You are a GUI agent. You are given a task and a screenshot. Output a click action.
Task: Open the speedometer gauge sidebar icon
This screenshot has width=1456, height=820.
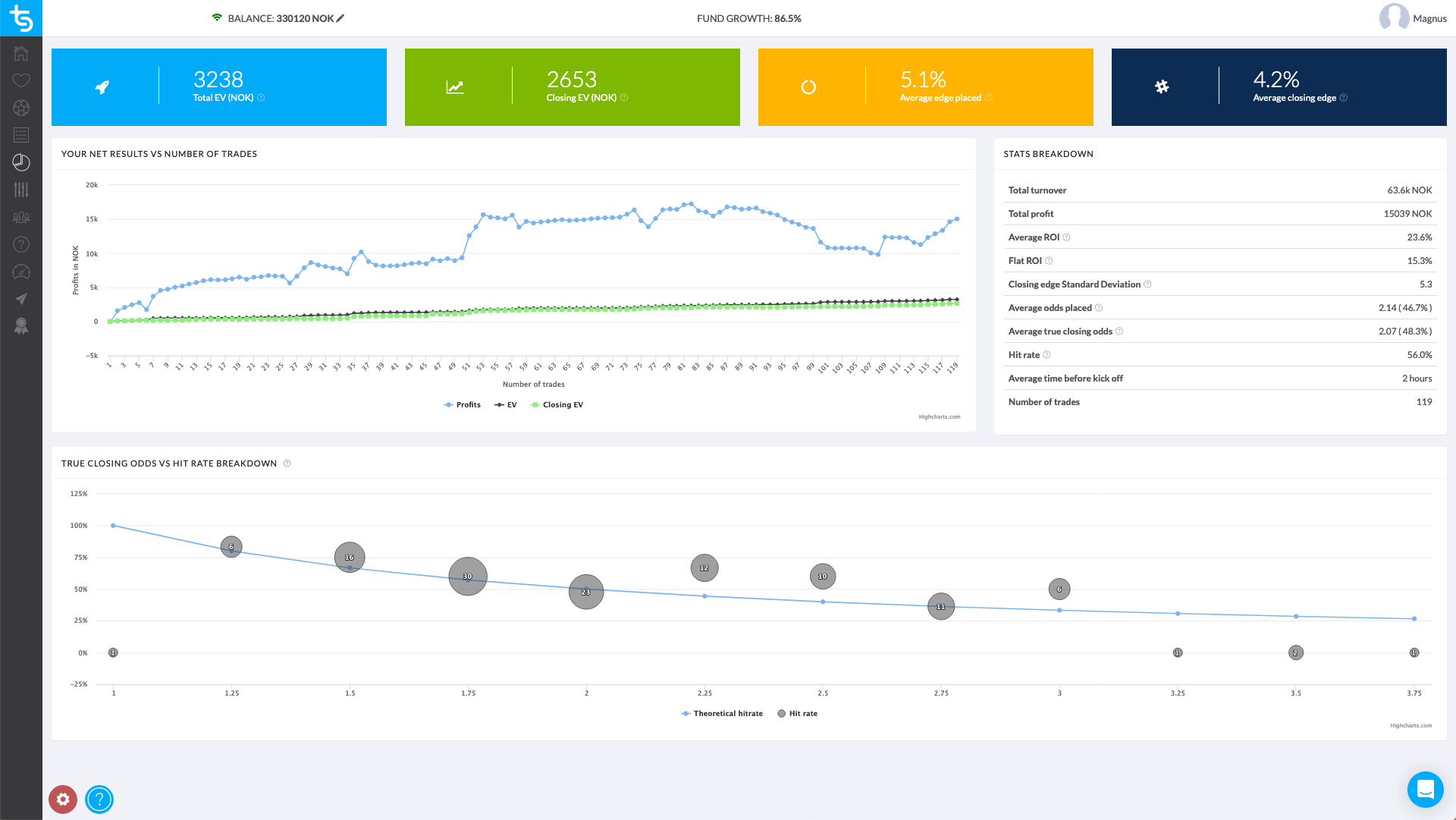(x=21, y=272)
